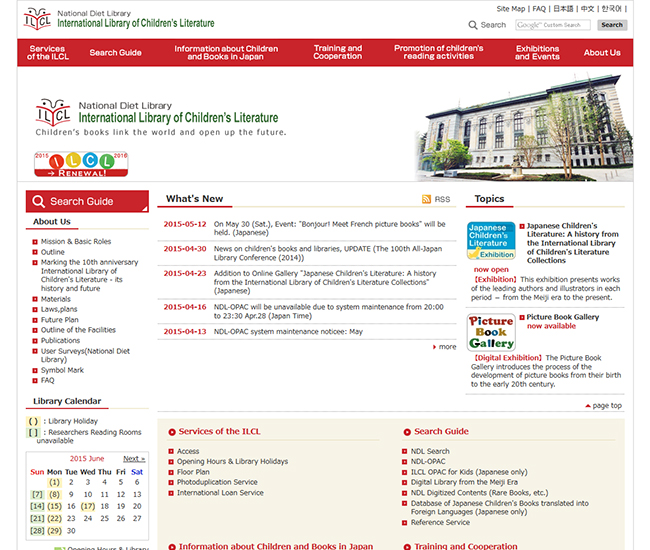This screenshot has height=550, width=650.
Task: Open the Materials link
Action: click(56, 299)
